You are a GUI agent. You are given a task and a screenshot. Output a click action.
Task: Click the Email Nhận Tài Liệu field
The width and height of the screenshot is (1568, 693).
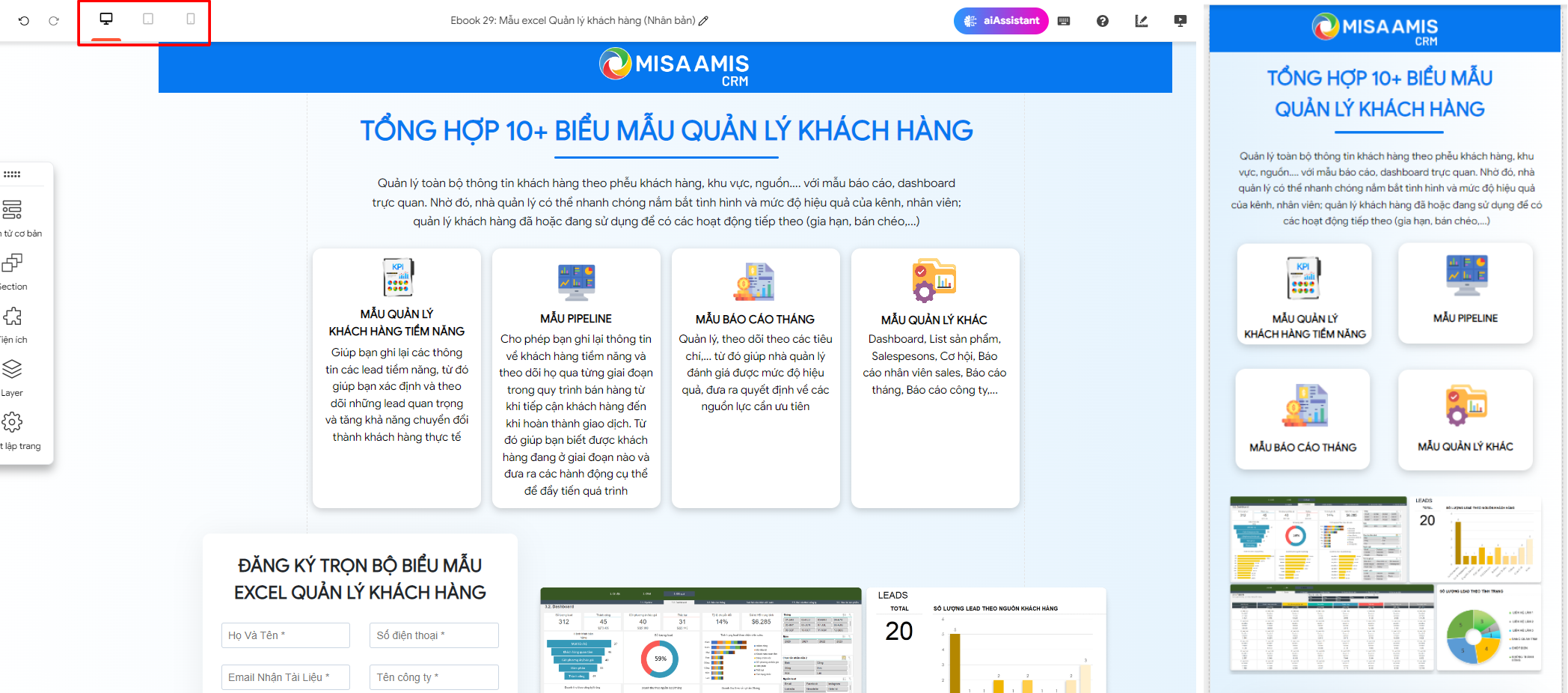pos(286,677)
